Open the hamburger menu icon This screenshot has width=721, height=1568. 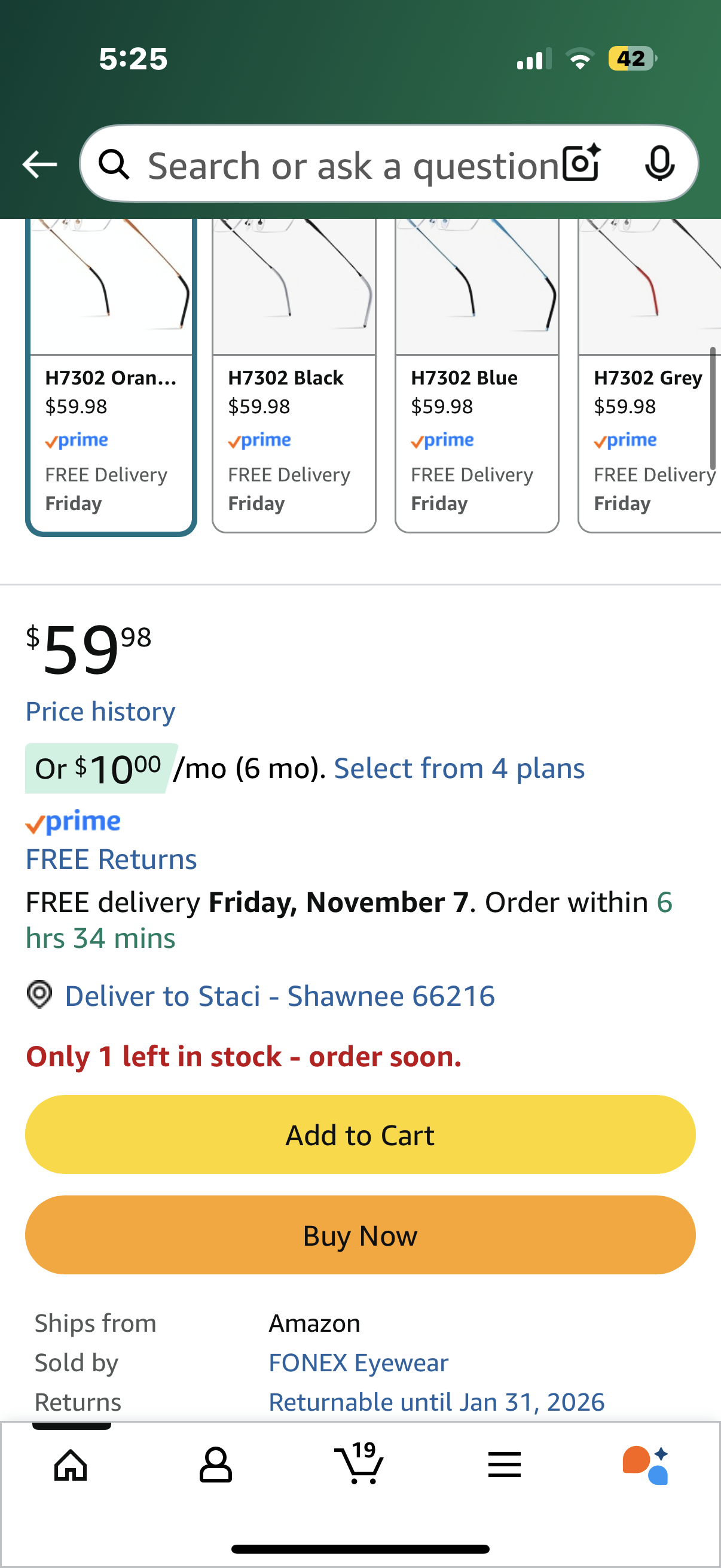505,1465
